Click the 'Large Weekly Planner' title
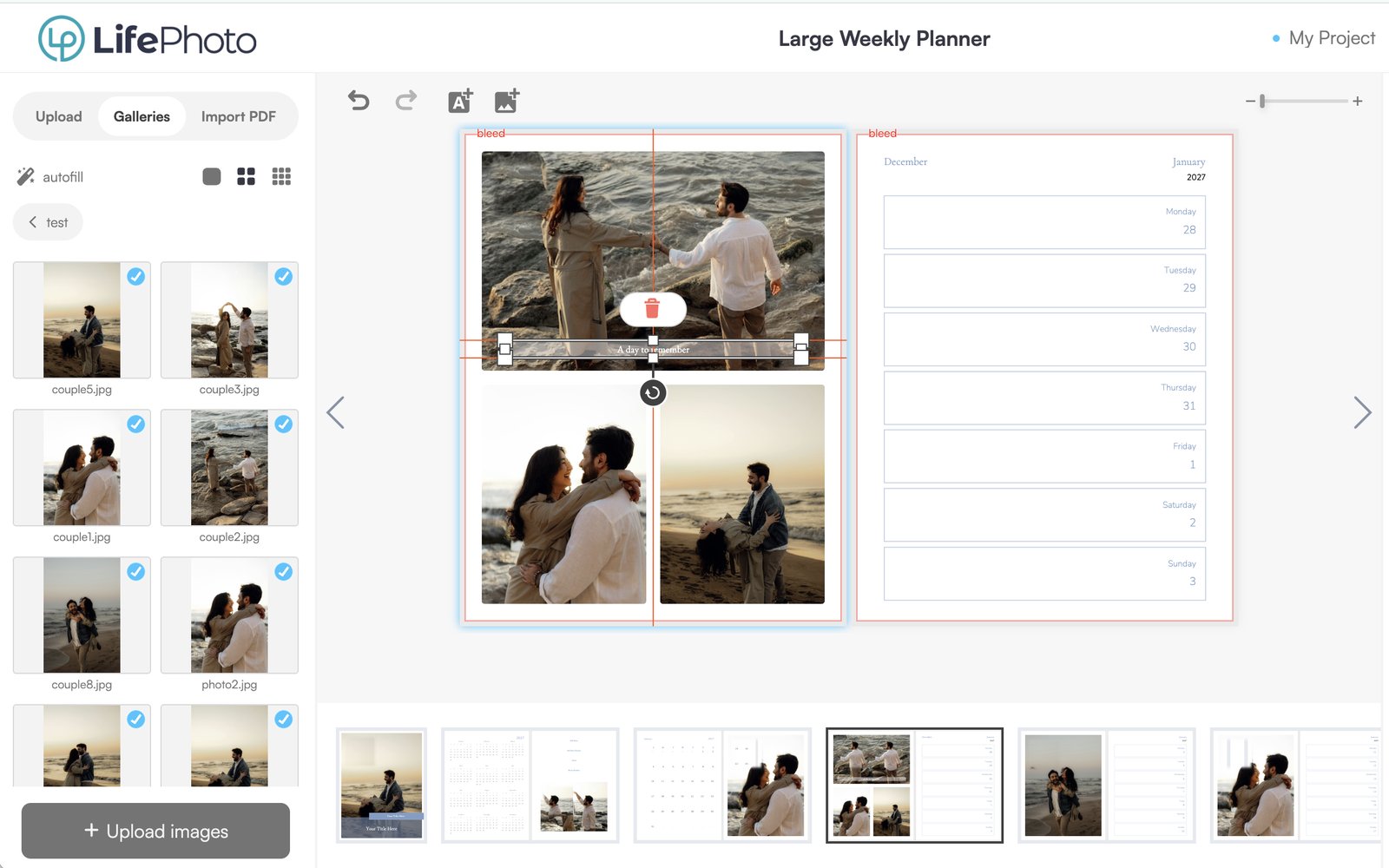Viewport: 1389px width, 868px height. click(x=884, y=39)
